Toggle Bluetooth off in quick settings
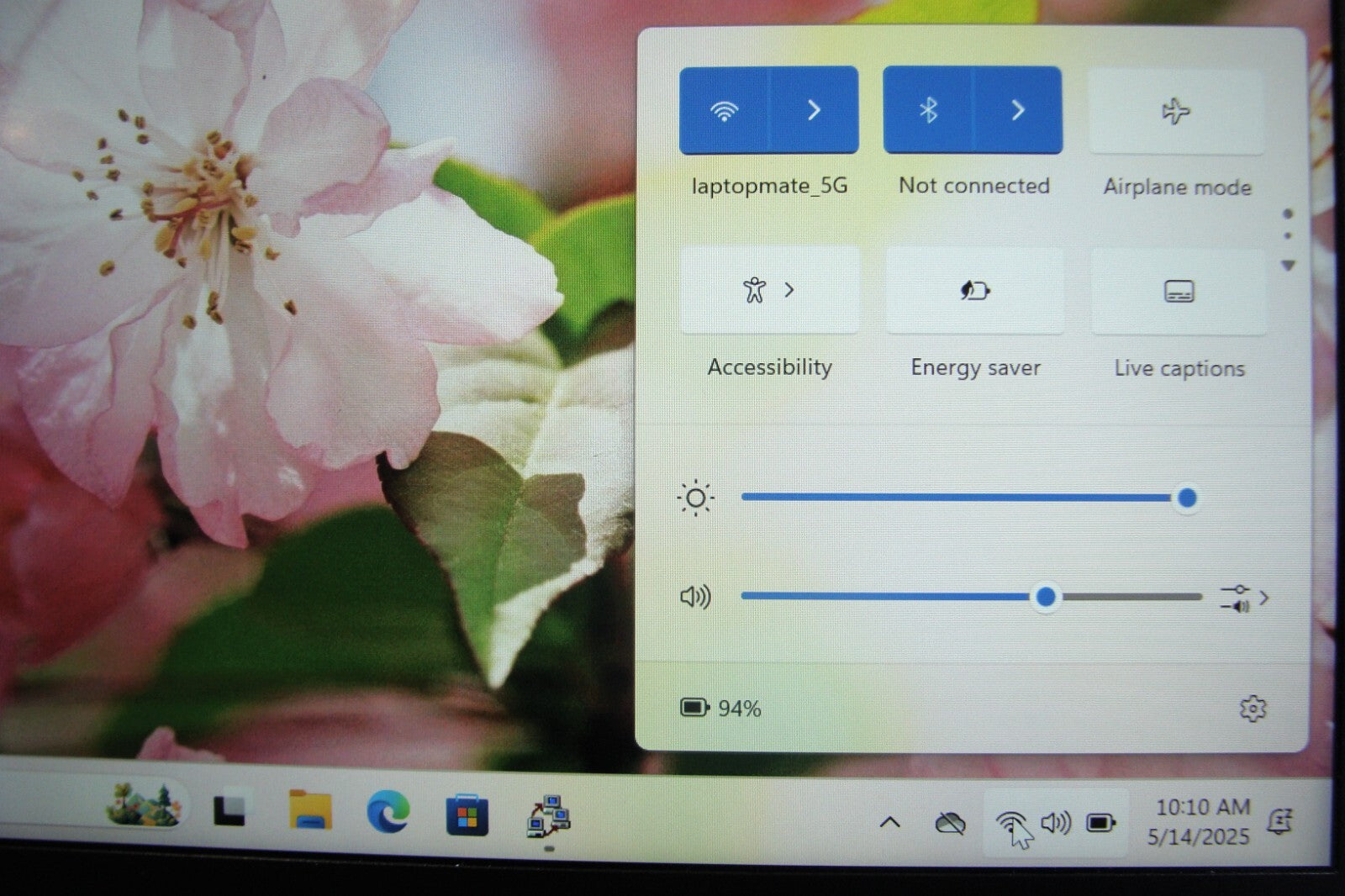The image size is (1345, 896). pos(927,111)
